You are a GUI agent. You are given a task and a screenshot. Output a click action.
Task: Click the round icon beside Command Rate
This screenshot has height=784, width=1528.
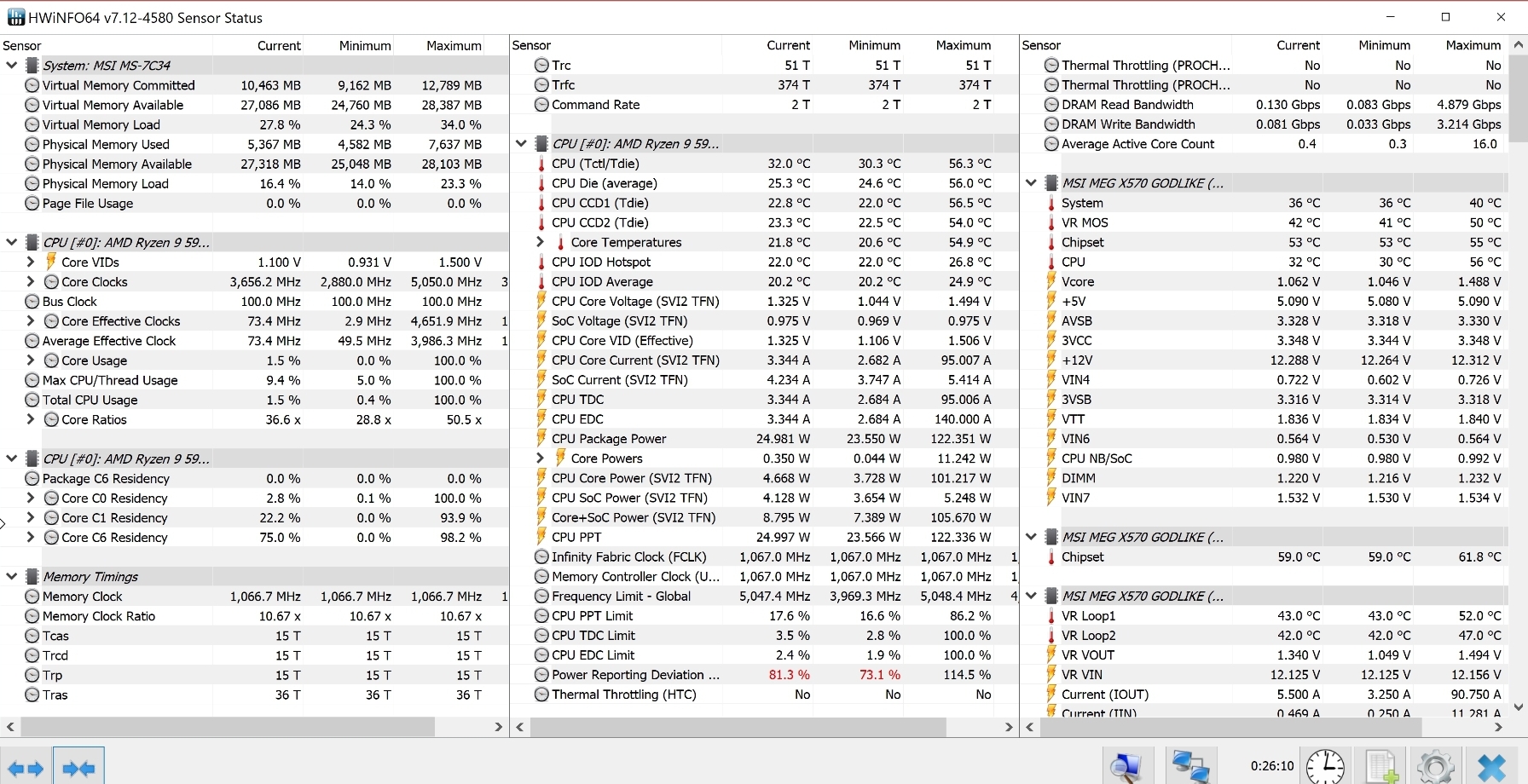point(541,105)
